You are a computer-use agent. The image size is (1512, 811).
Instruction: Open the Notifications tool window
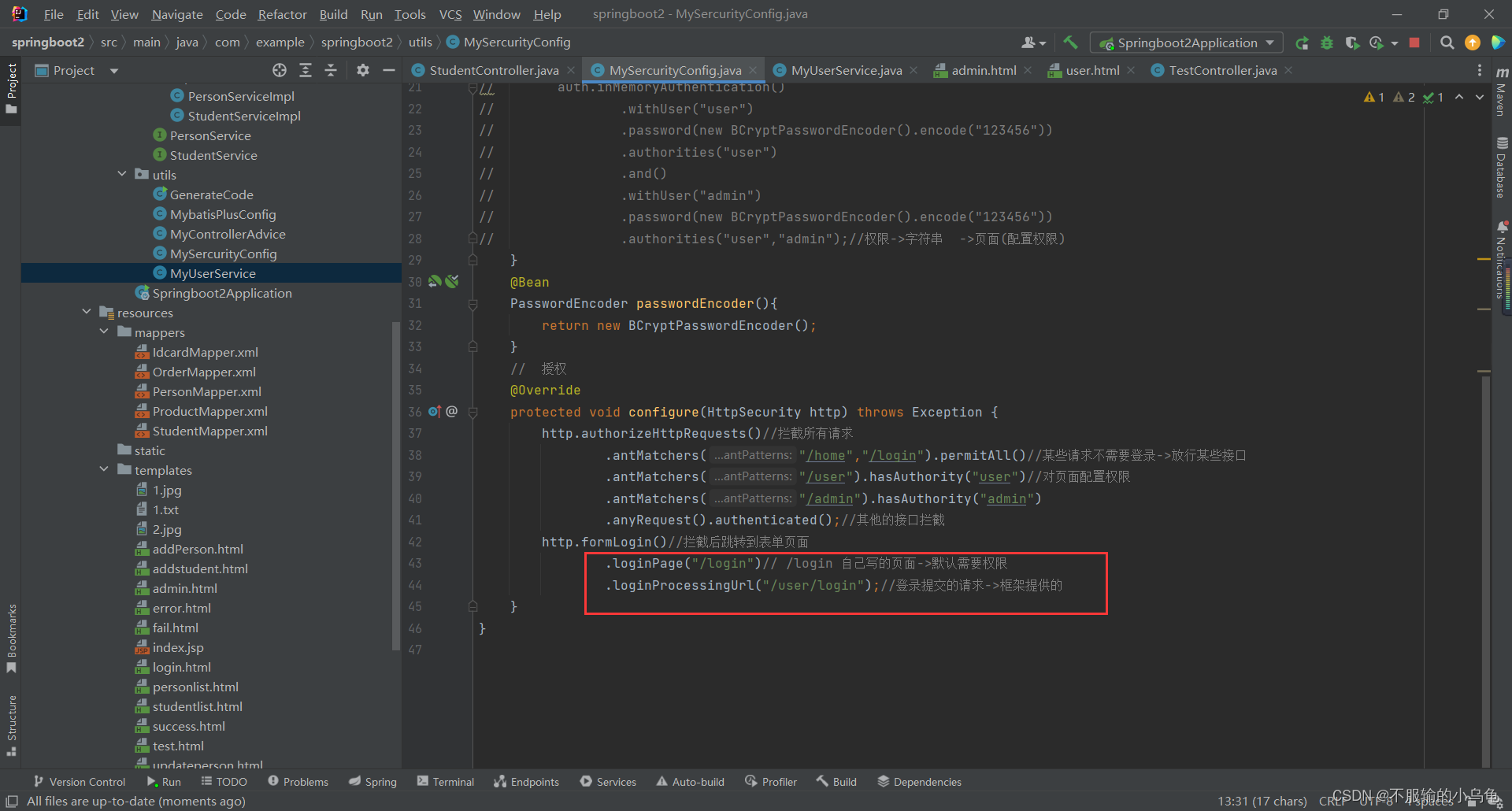(x=1502, y=260)
